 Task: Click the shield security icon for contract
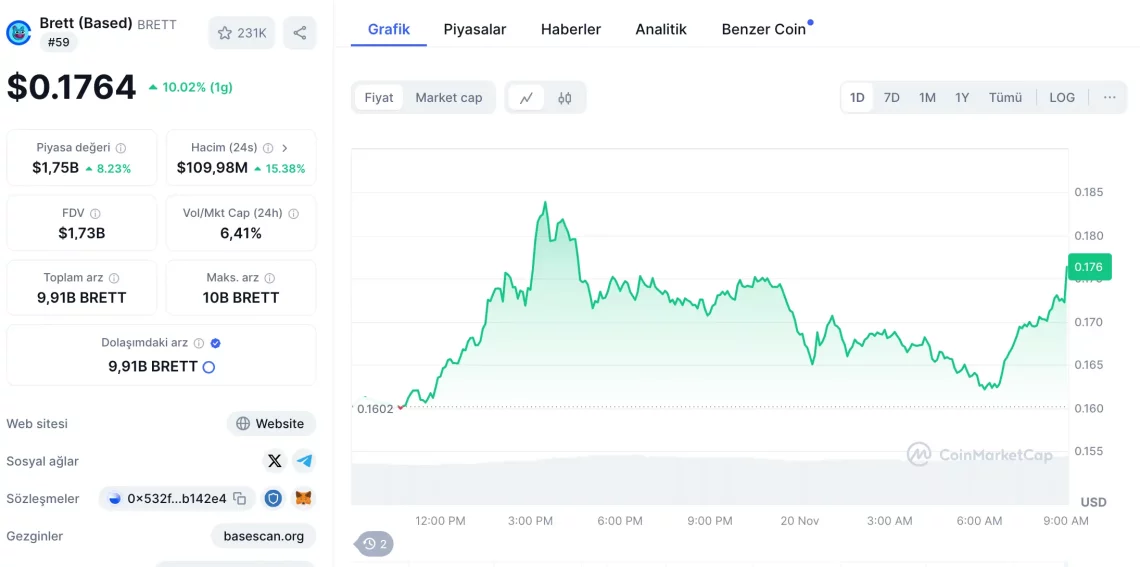pos(273,498)
